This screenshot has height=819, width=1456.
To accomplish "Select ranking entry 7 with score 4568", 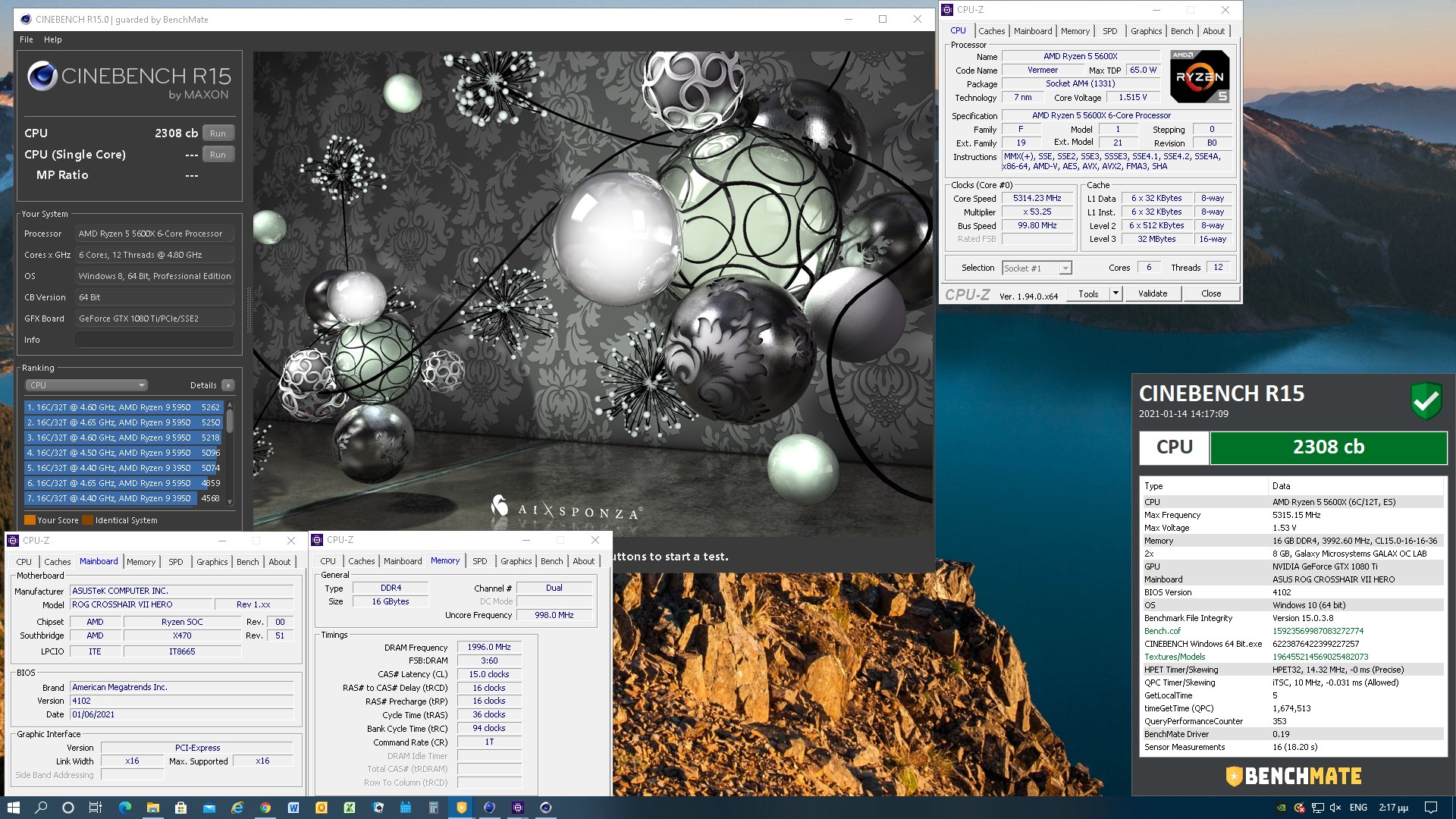I will 124,498.
